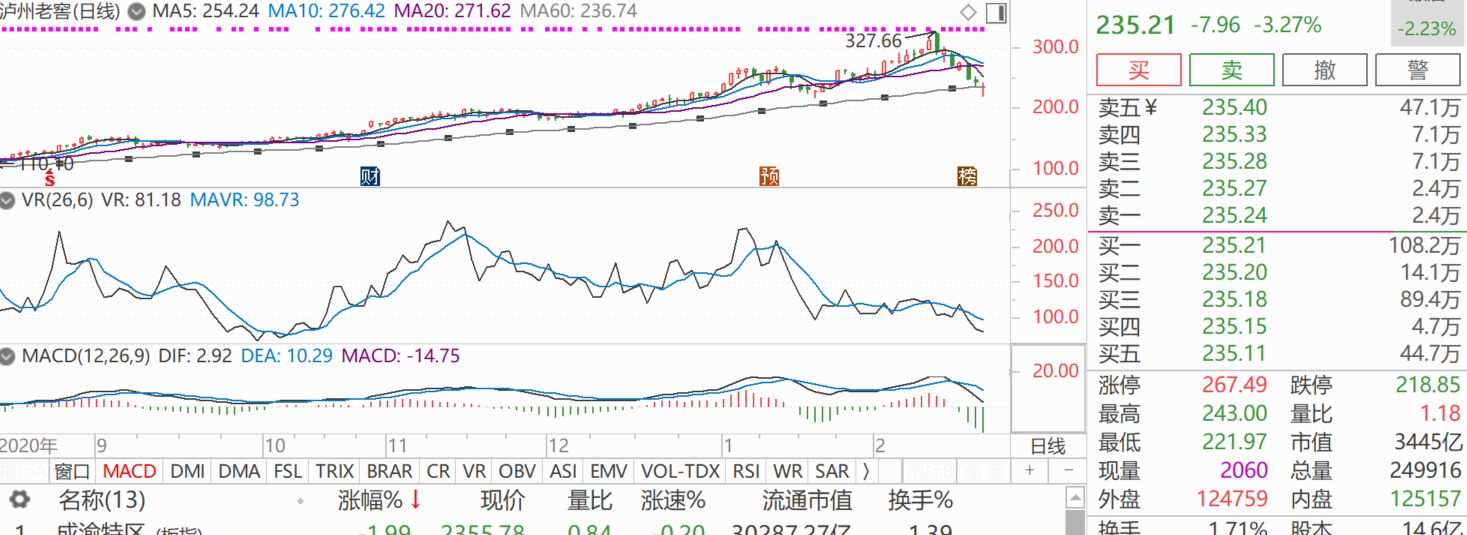Click the 买 buy button
1467x535 pixels.
1139,70
